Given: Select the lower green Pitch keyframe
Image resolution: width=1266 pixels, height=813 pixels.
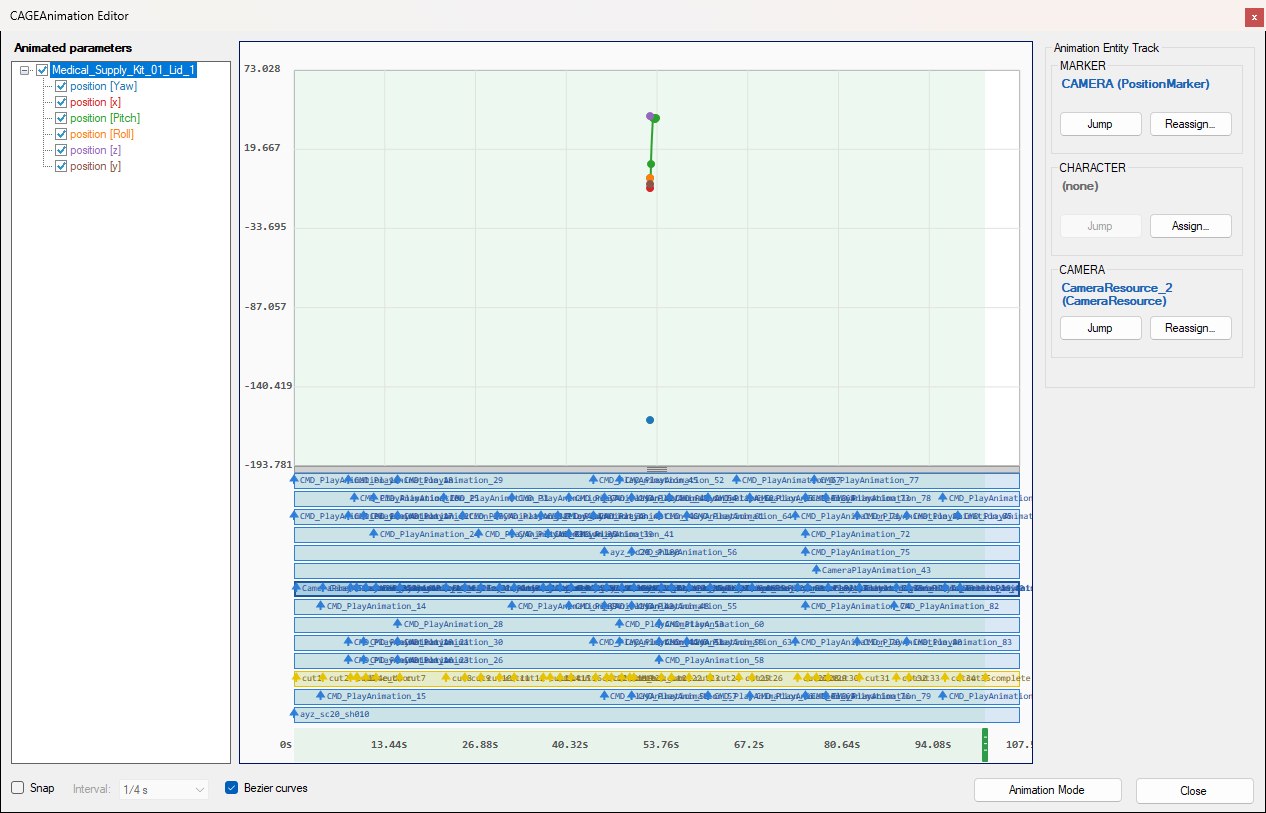Looking at the screenshot, I should click(x=651, y=164).
